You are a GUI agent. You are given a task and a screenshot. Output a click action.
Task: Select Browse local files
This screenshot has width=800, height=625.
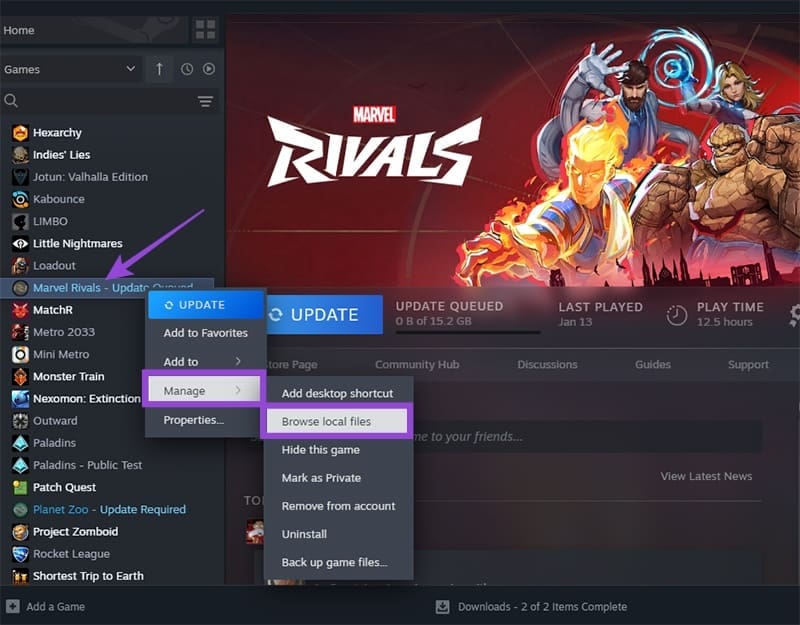click(x=337, y=421)
